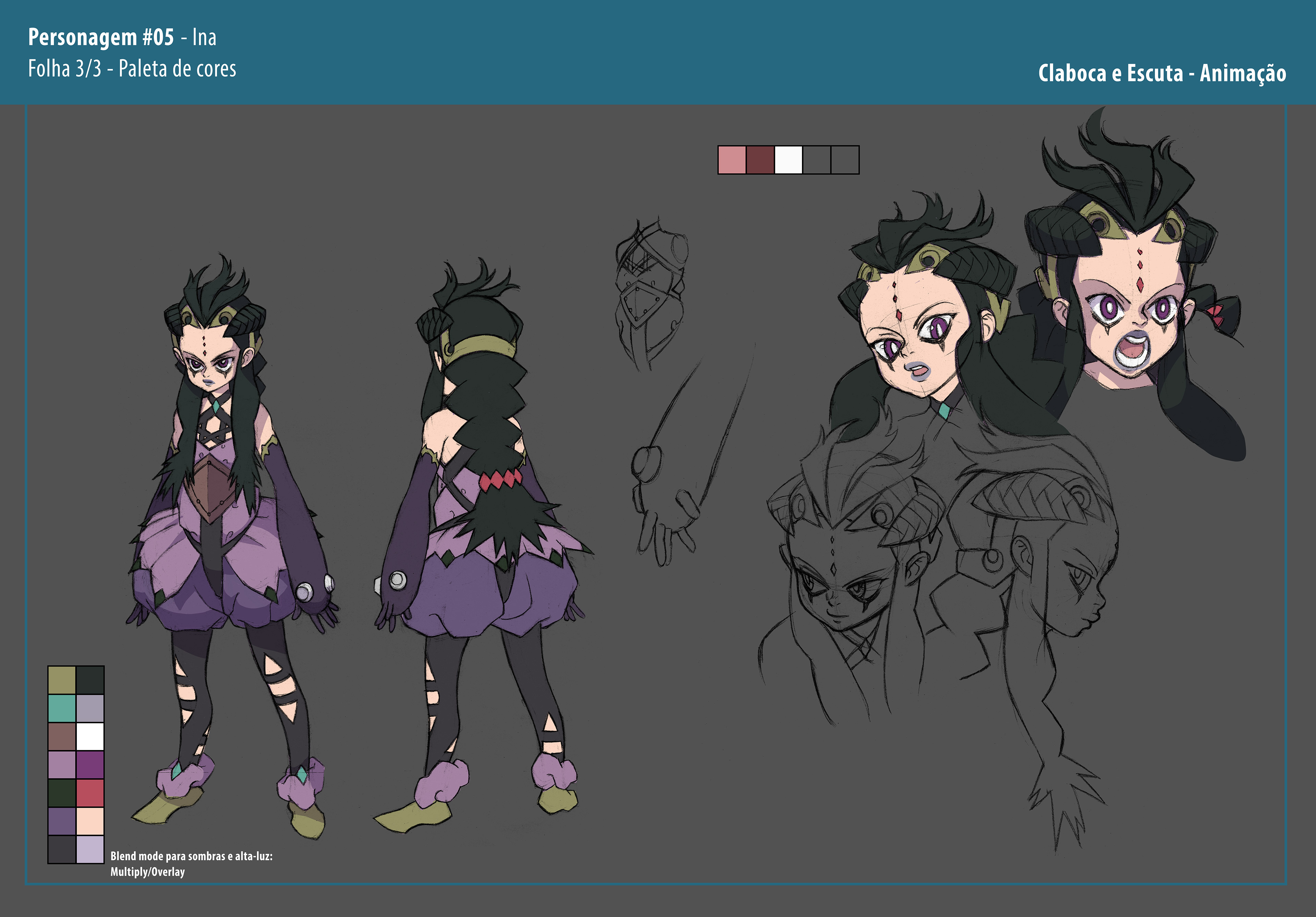Click the 'Multiply/Overlay' blend mode note
Viewport: 1316px width, 917px height.
[x=147, y=872]
